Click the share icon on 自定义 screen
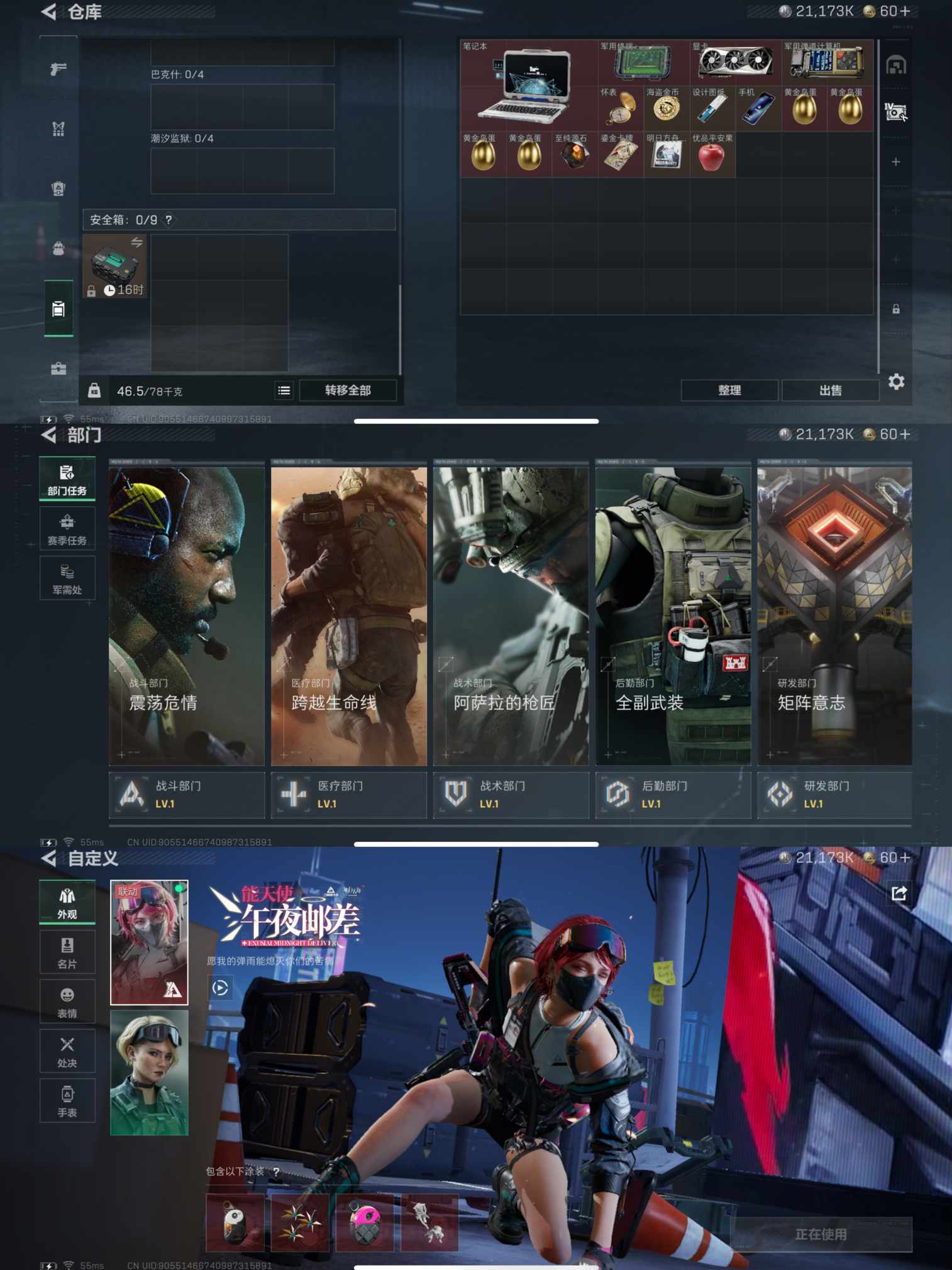Viewport: 952px width, 1270px height. (899, 893)
